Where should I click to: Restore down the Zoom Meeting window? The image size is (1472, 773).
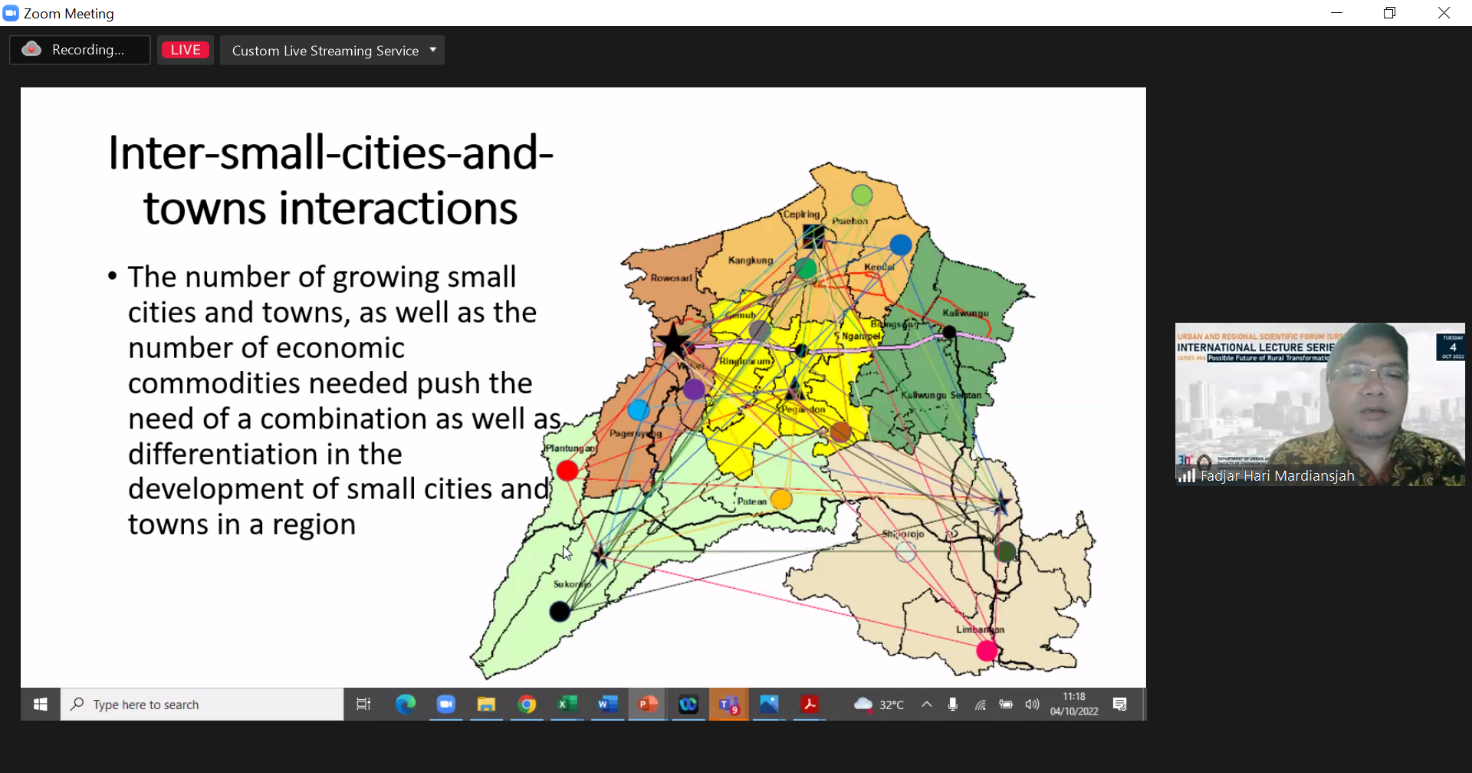[1389, 13]
